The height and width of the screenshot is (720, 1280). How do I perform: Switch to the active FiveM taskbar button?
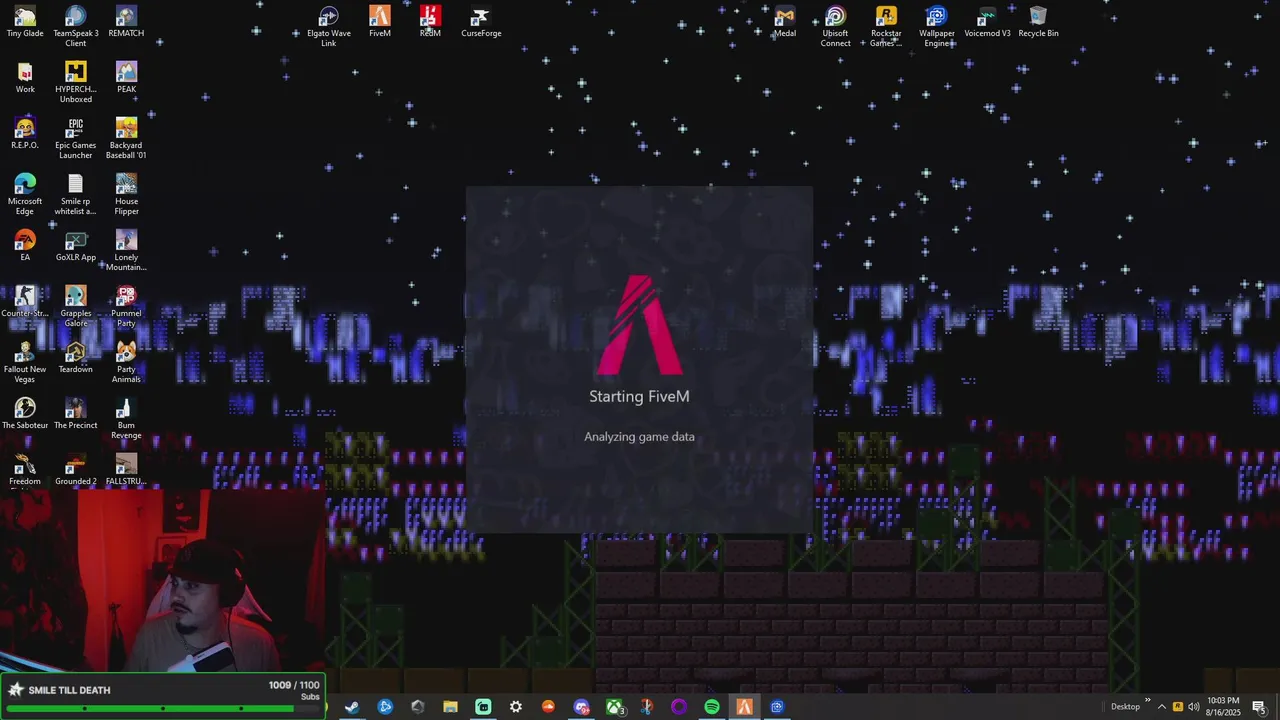[745, 707]
